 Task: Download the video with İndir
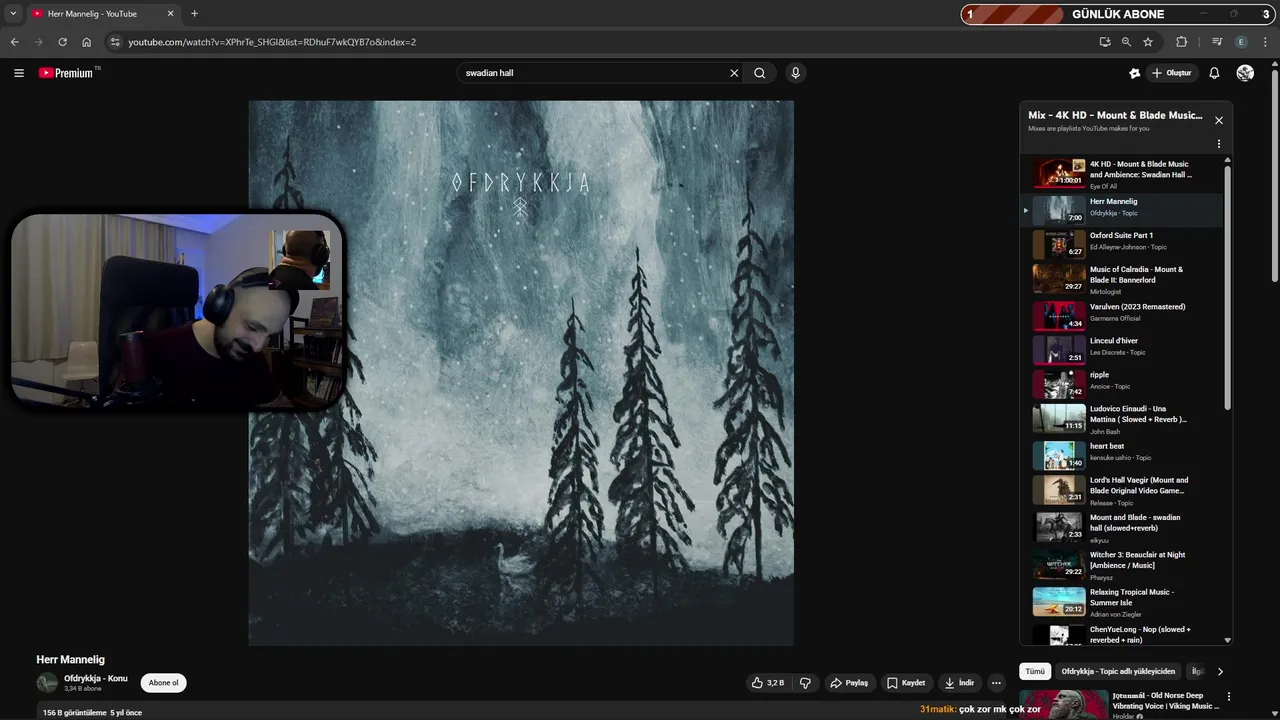pyautogui.click(x=959, y=683)
